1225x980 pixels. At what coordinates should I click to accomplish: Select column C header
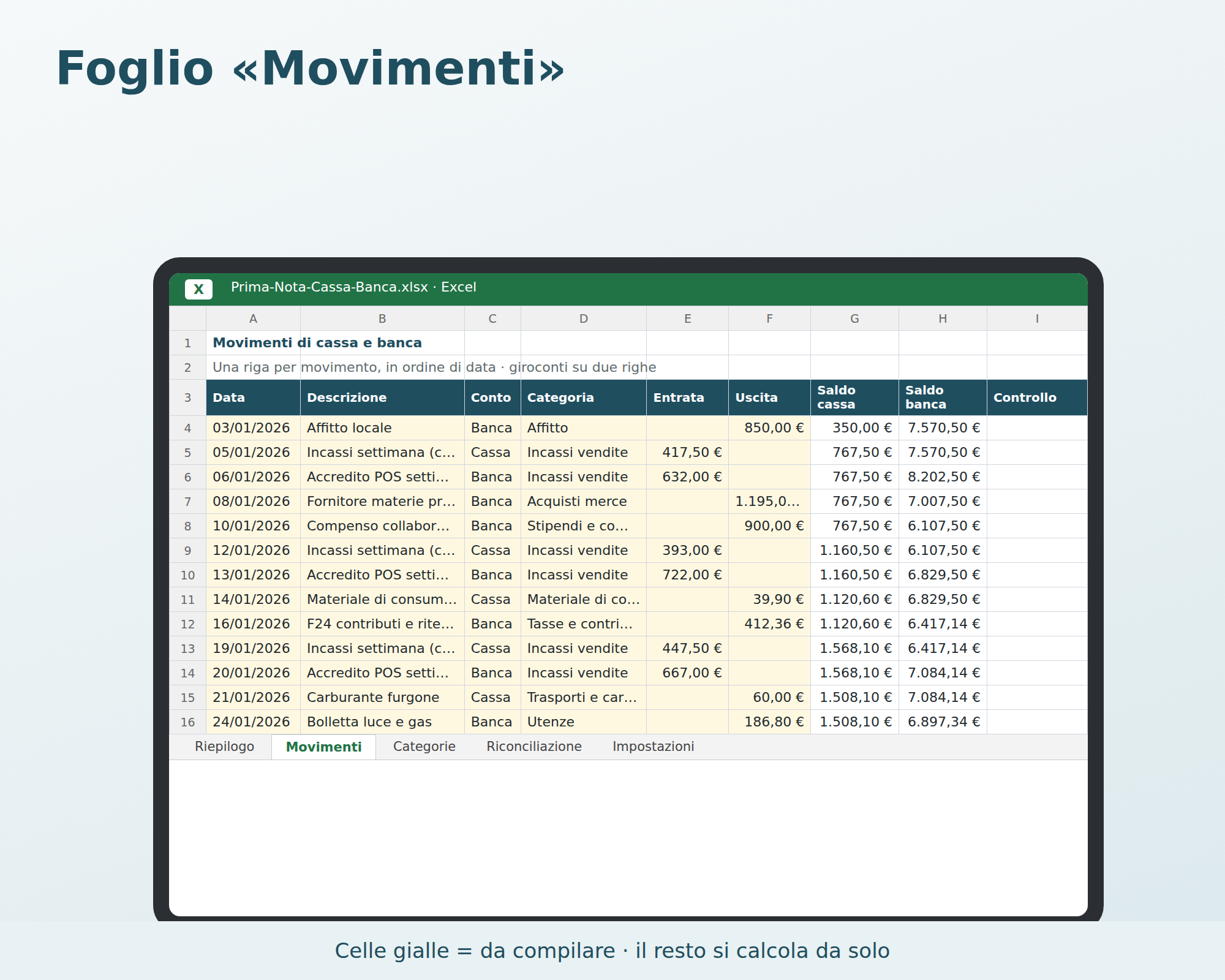[492, 318]
